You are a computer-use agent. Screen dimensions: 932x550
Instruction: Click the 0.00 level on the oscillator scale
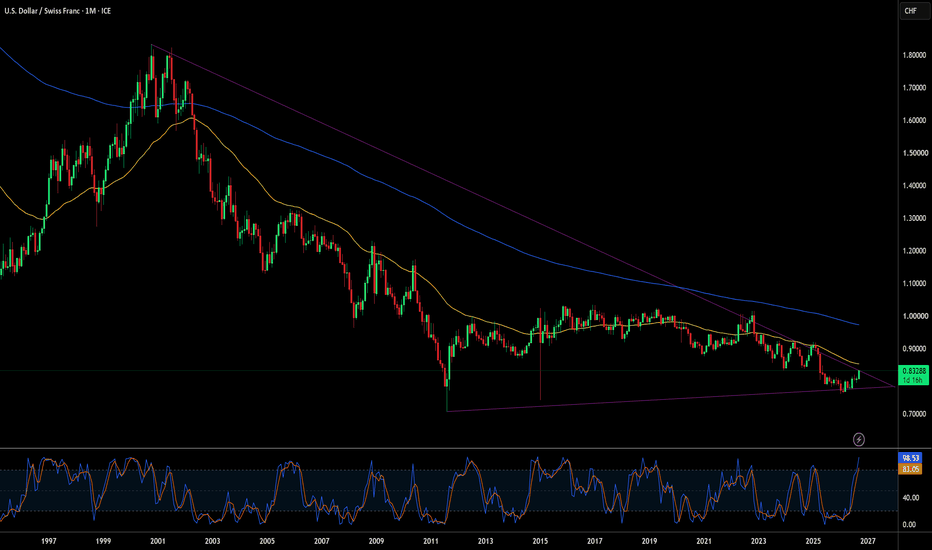pyautogui.click(x=909, y=524)
